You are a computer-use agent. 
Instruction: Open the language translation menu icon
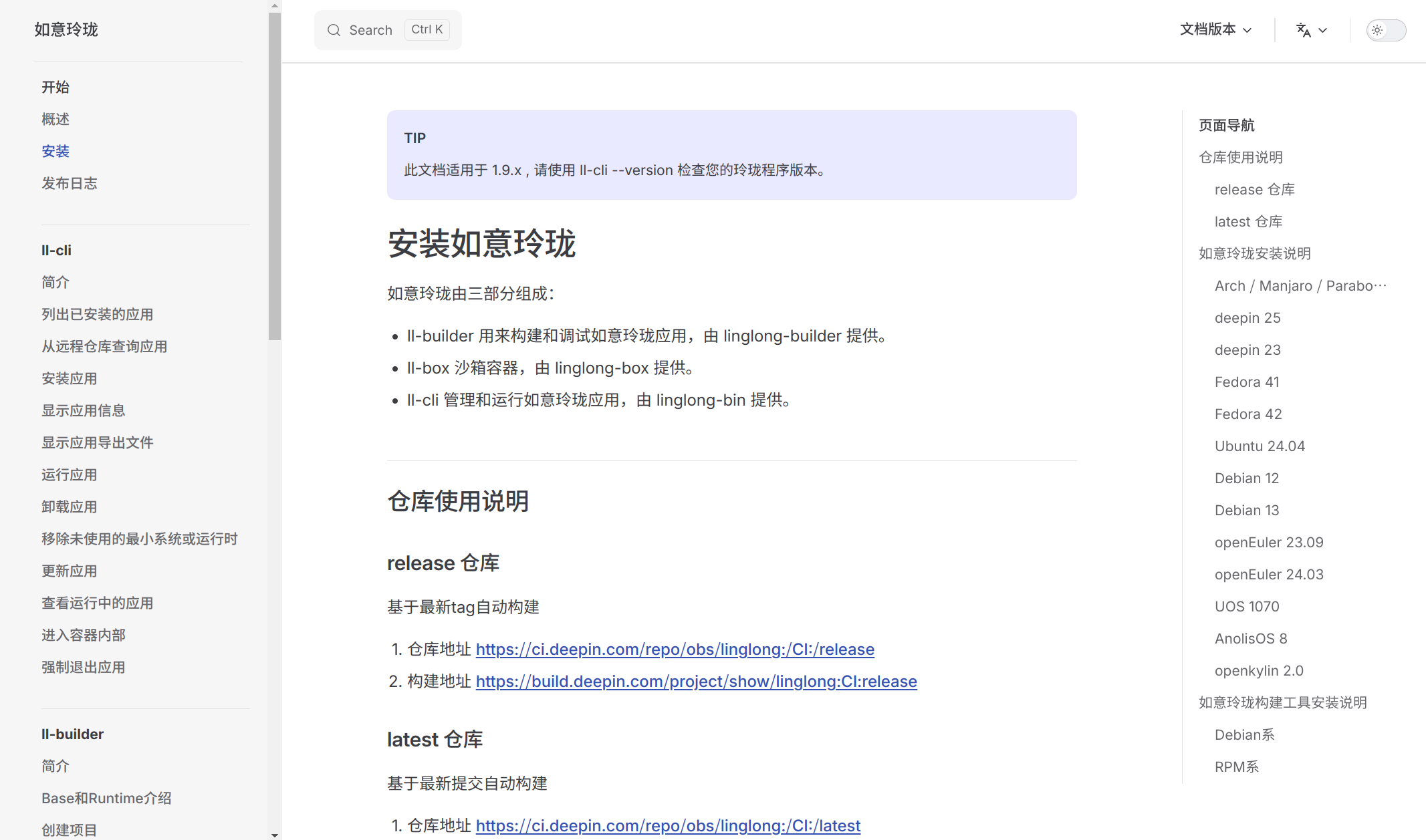click(x=1303, y=30)
